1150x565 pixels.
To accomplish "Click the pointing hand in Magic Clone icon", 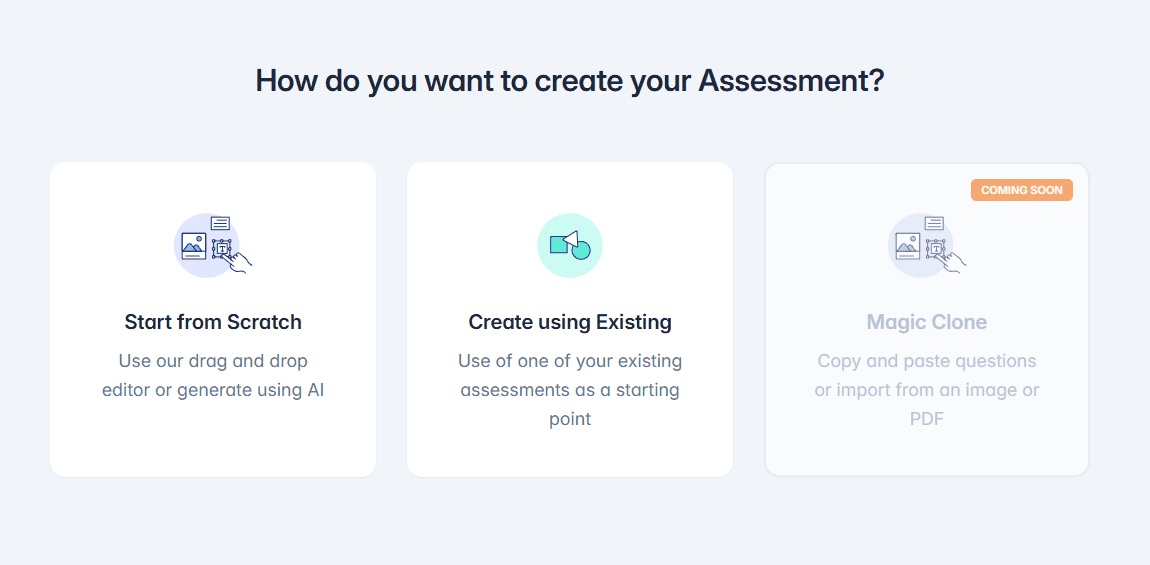I will point(953,261).
